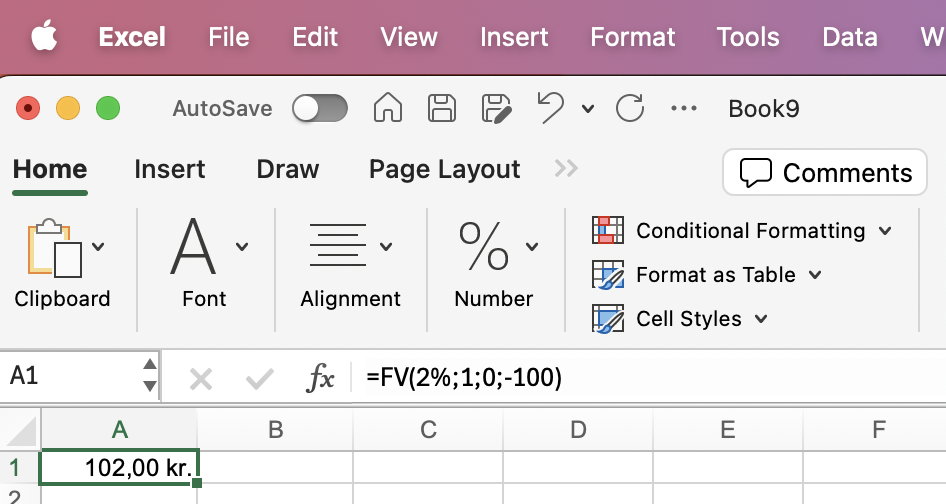Viewport: 946px width, 504px height.
Task: Open the Number format percent group
Action: coord(496,264)
